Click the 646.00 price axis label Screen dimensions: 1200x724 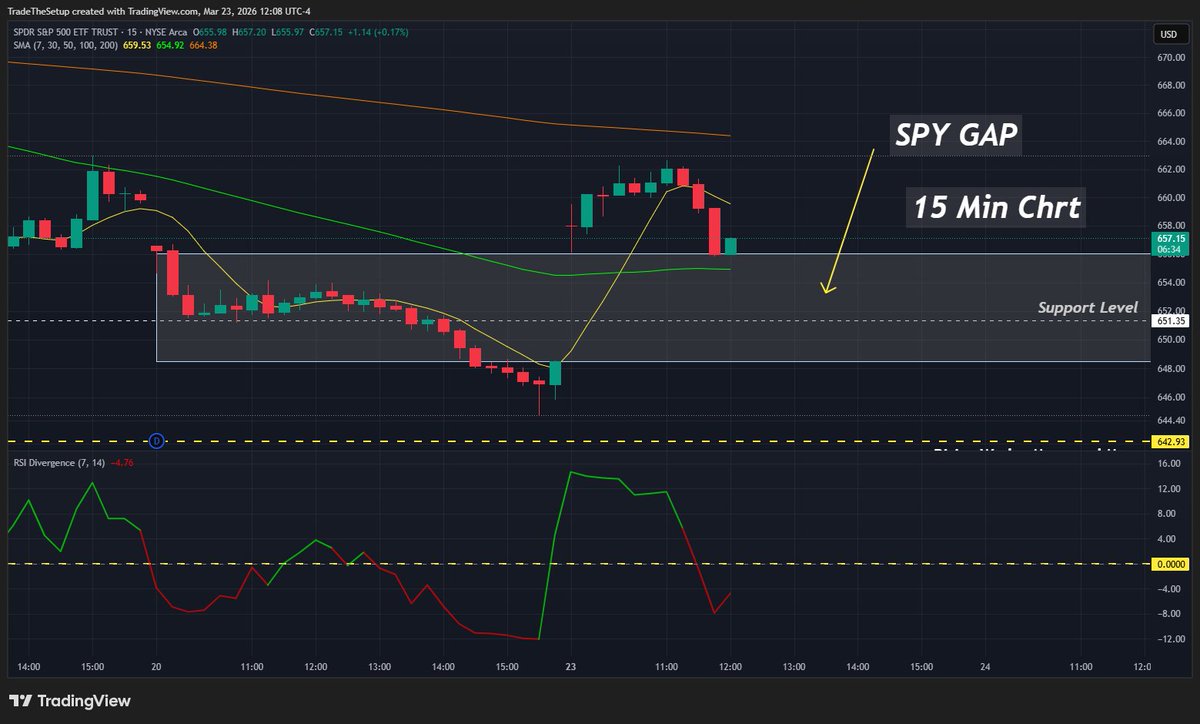pyautogui.click(x=1171, y=395)
